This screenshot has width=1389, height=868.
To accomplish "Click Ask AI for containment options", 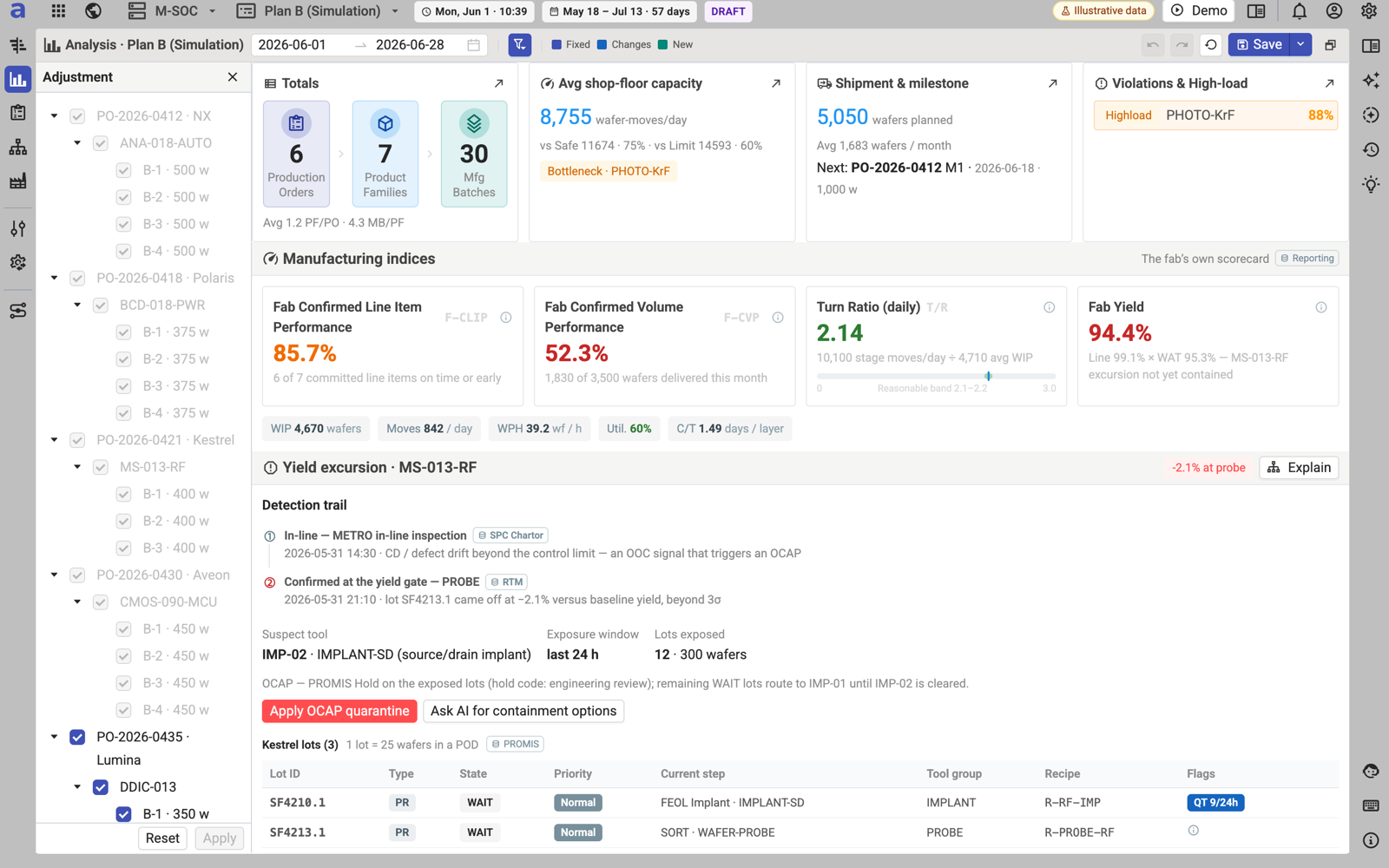I will 523,711.
